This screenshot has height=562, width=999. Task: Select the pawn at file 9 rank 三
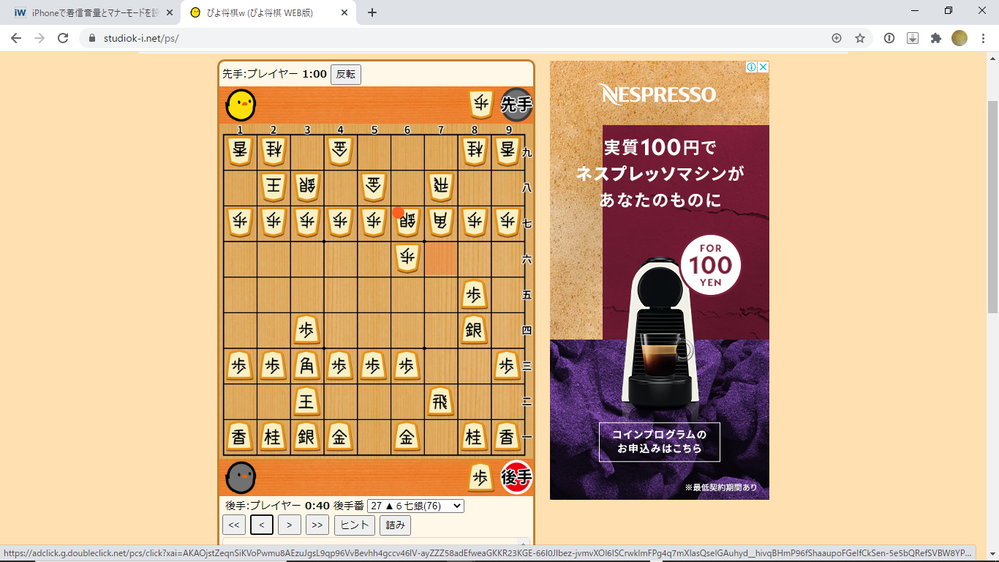(507, 366)
